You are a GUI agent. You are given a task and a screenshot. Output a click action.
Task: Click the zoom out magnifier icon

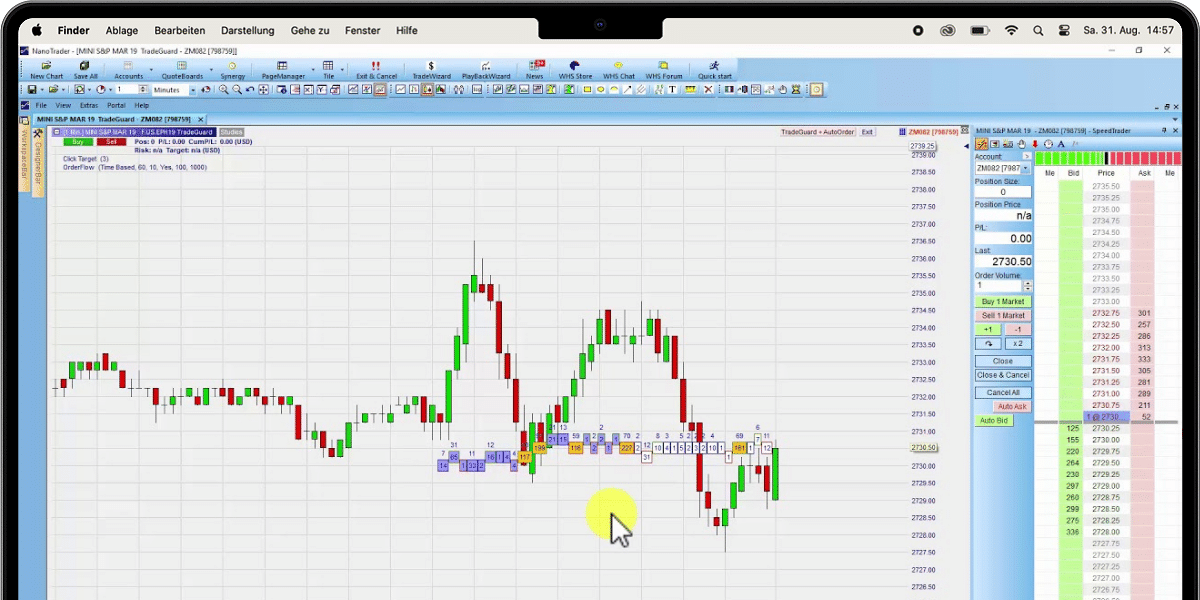237,90
